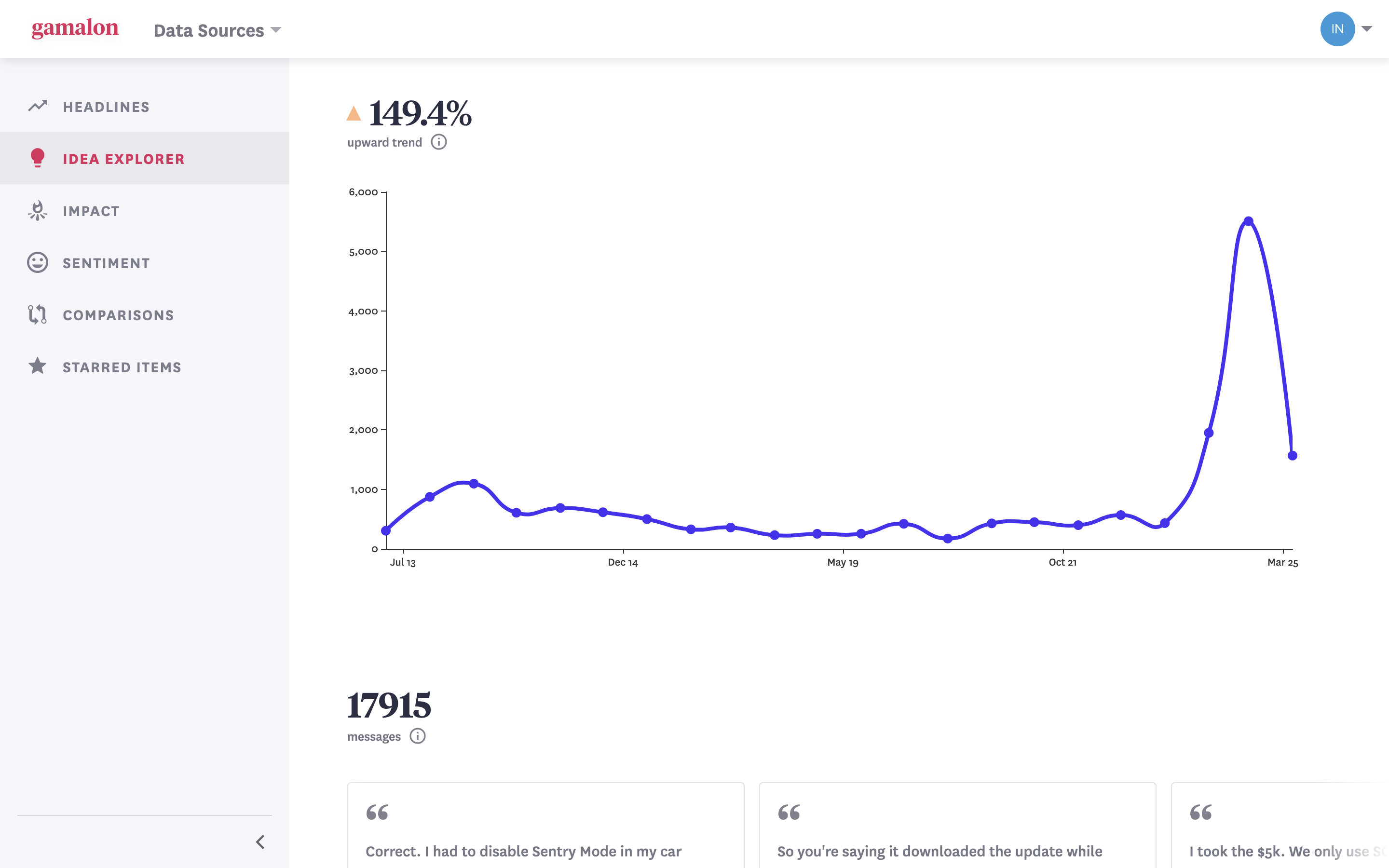The image size is (1389, 868).
Task: Open the 'I took the $5k' quote card
Action: (1280, 826)
